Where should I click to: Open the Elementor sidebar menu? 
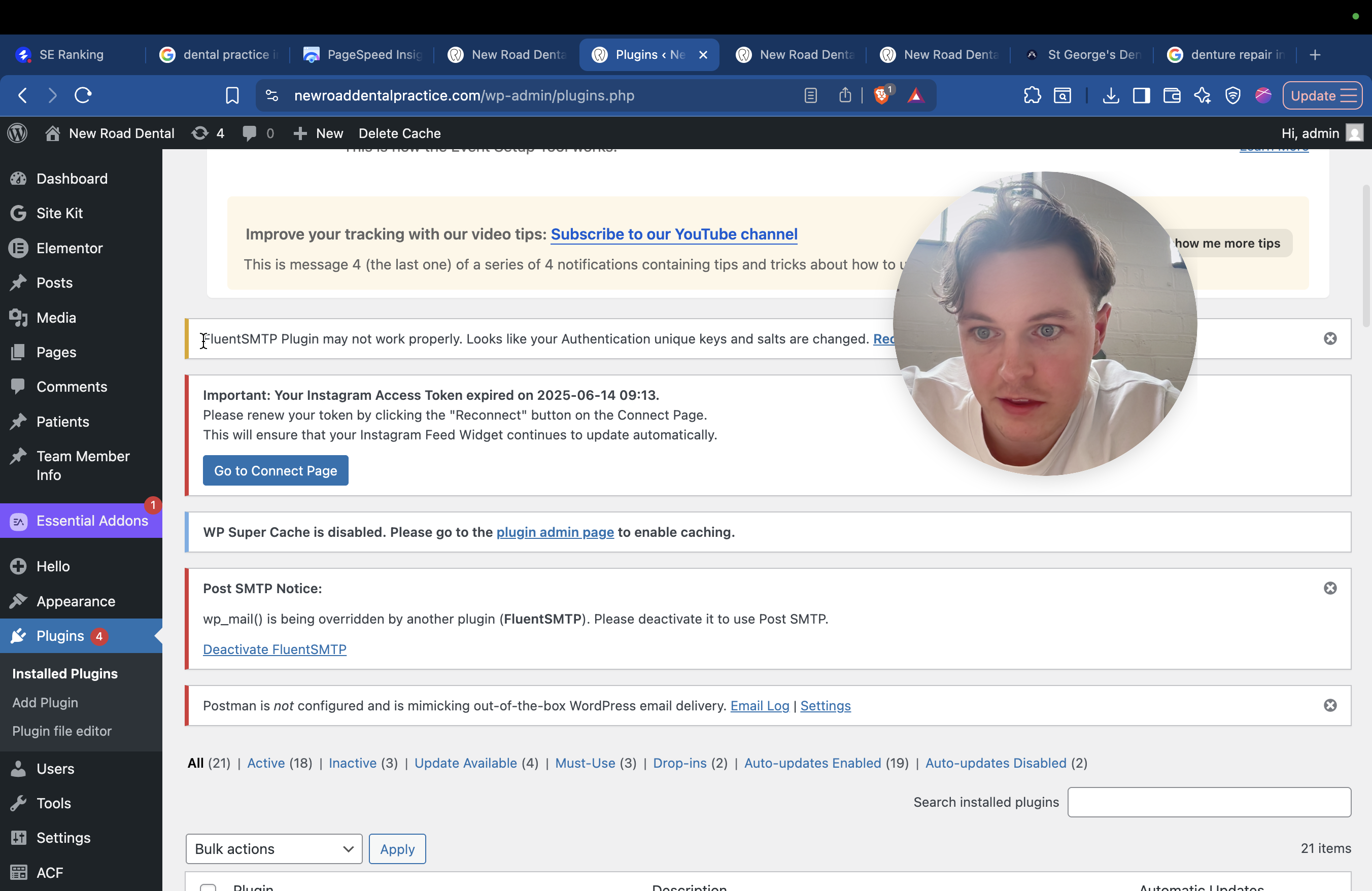click(x=69, y=248)
